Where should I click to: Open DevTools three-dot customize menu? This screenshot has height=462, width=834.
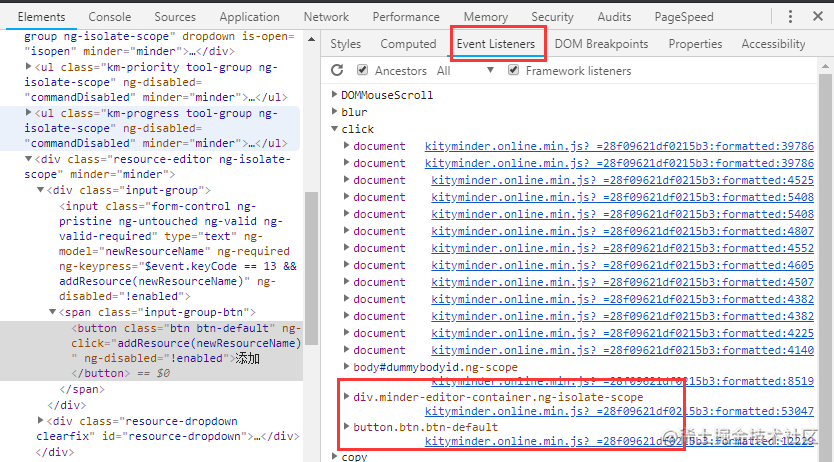click(790, 16)
